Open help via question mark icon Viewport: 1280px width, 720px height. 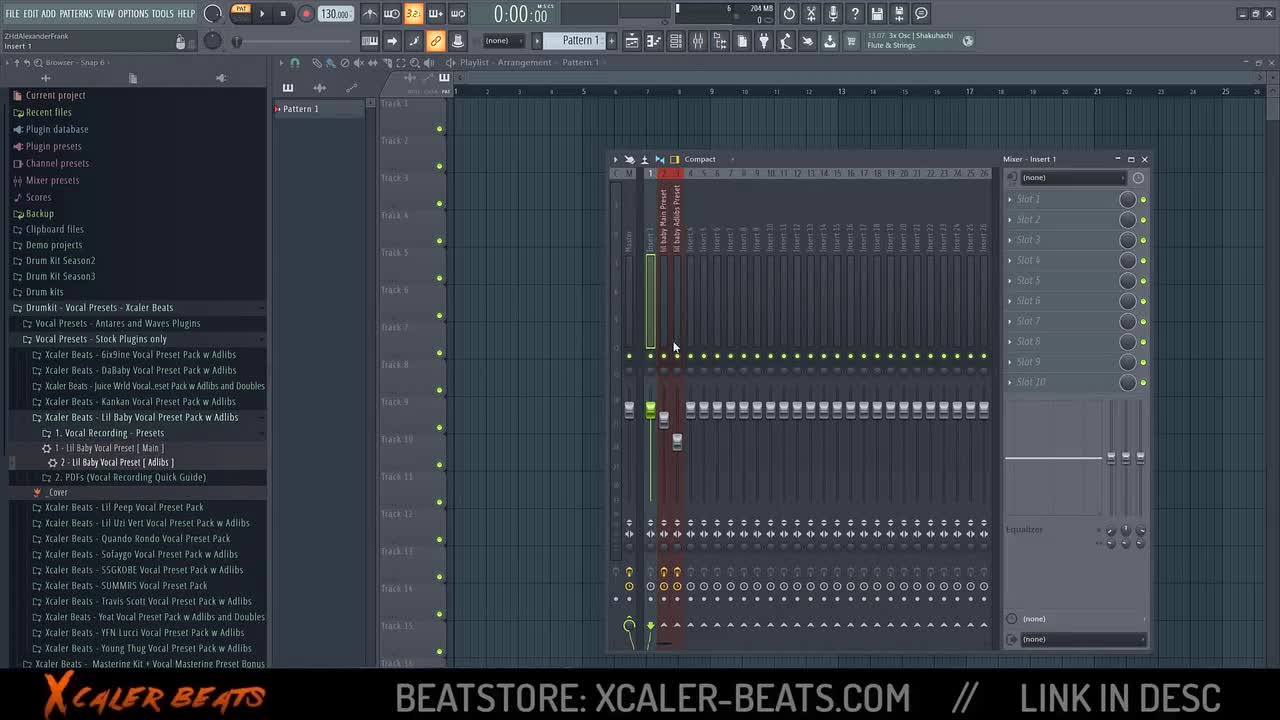(x=855, y=14)
